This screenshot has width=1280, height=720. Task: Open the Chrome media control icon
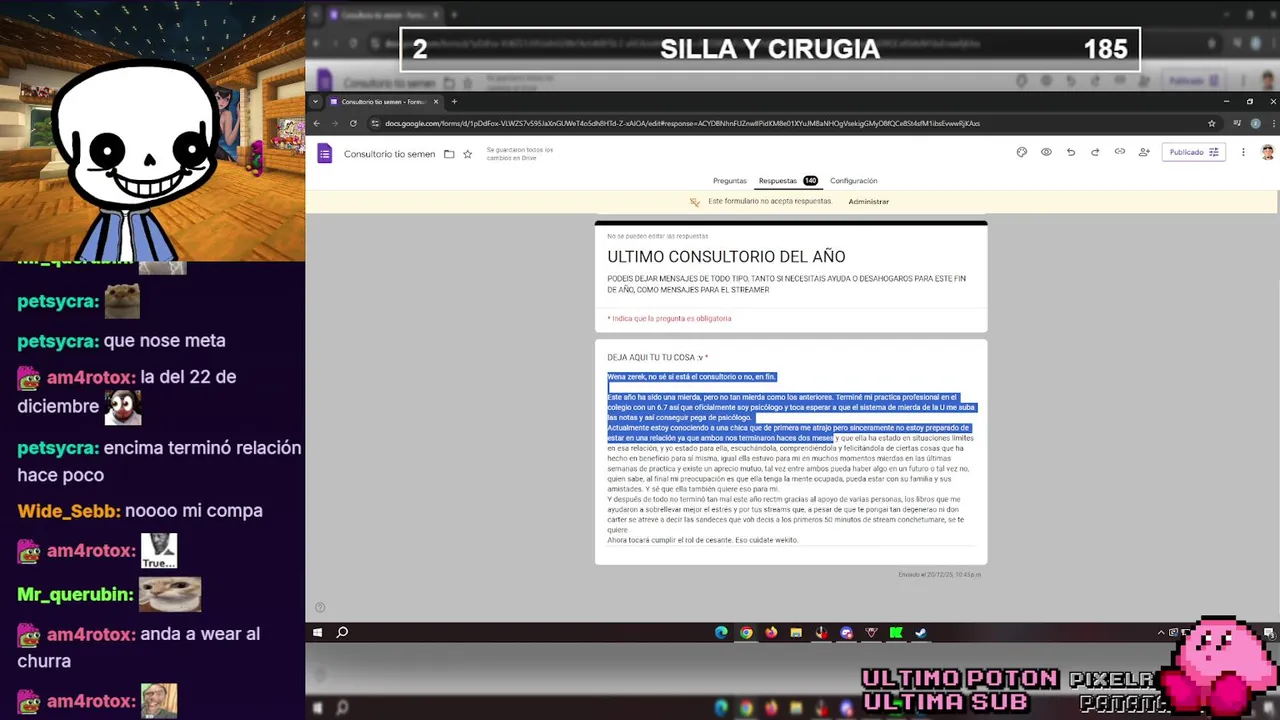(1238, 123)
